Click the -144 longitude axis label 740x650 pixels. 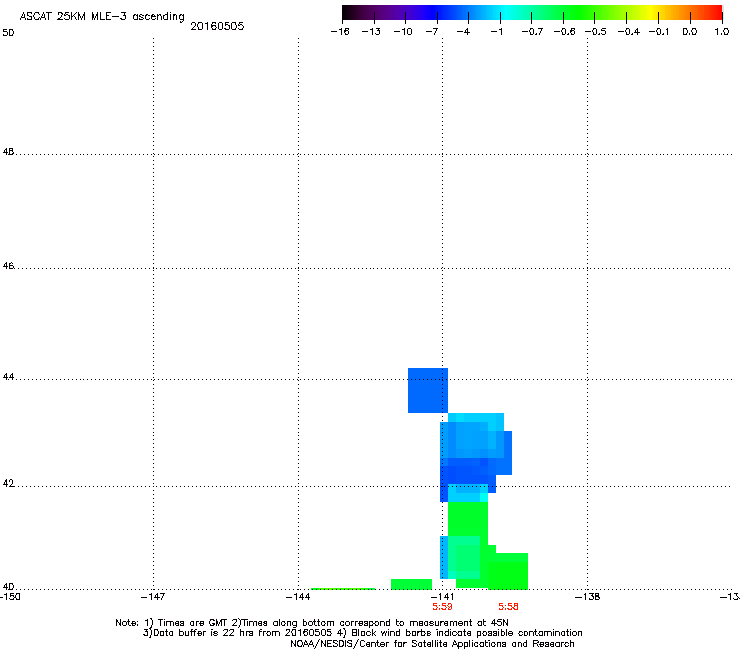[298, 597]
